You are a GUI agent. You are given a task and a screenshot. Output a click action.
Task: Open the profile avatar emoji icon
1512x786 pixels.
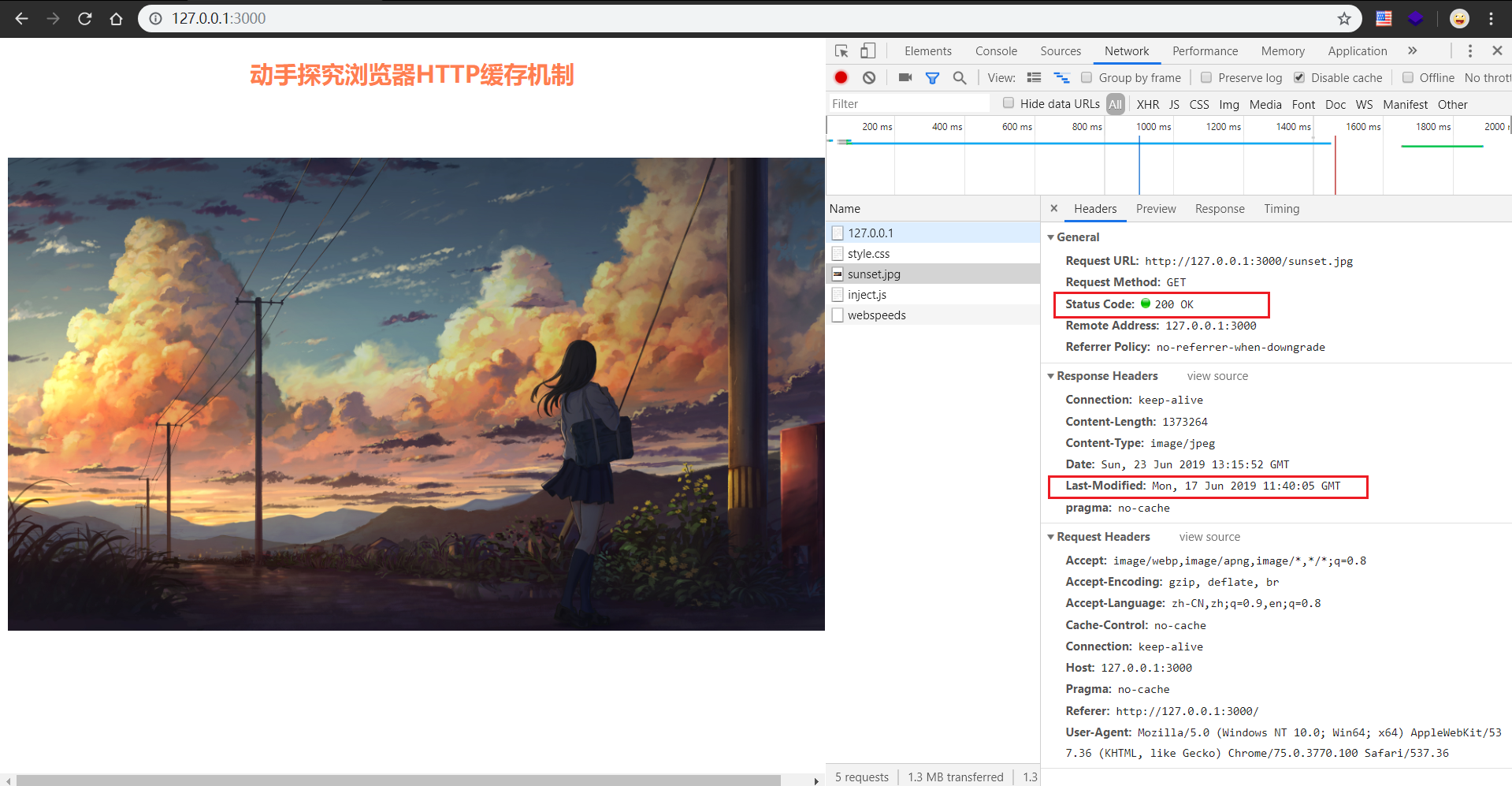[x=1459, y=18]
